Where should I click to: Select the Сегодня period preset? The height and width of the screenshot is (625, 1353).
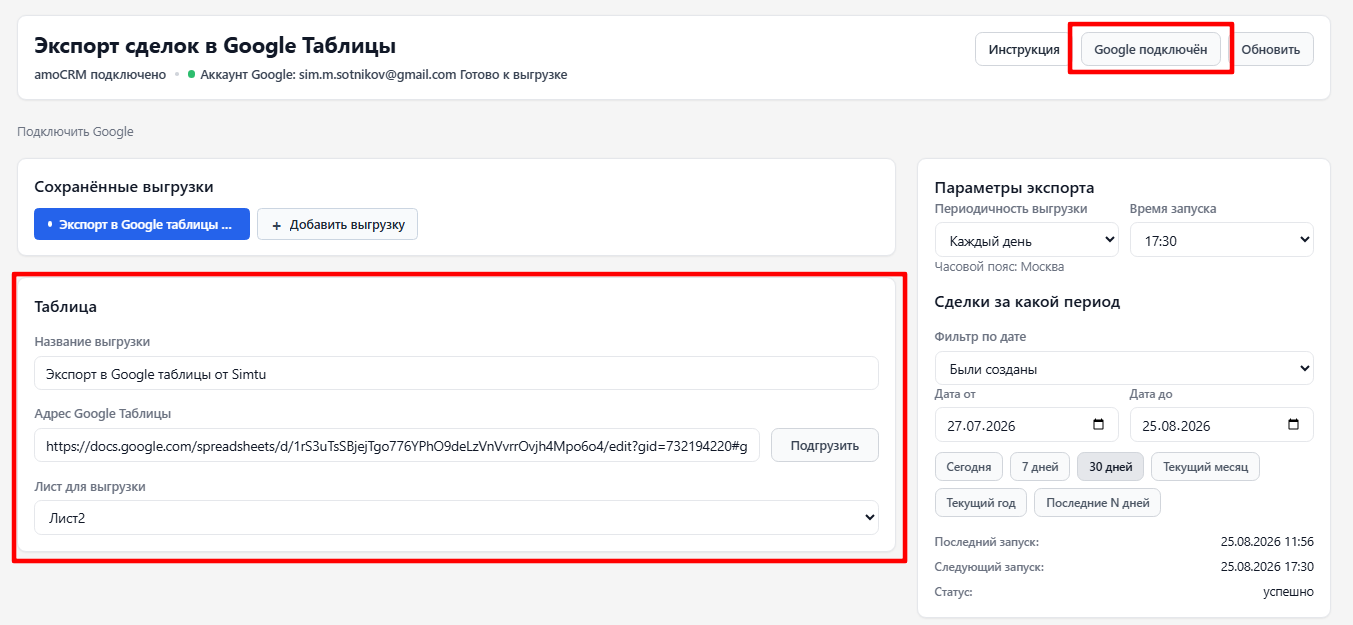(x=969, y=467)
